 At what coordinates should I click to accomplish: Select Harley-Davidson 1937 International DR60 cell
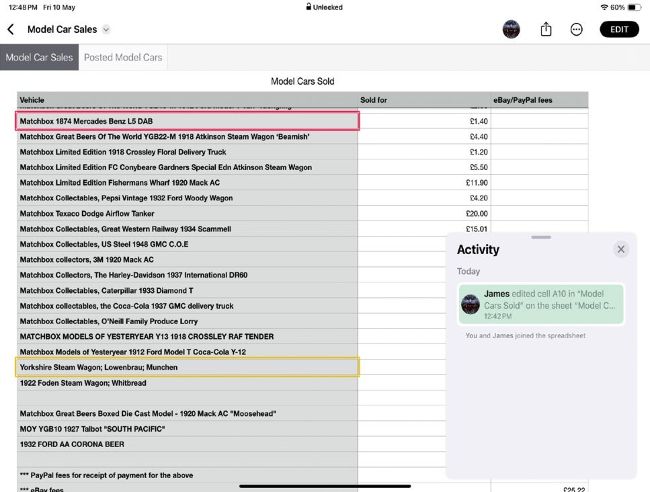[x=187, y=275]
